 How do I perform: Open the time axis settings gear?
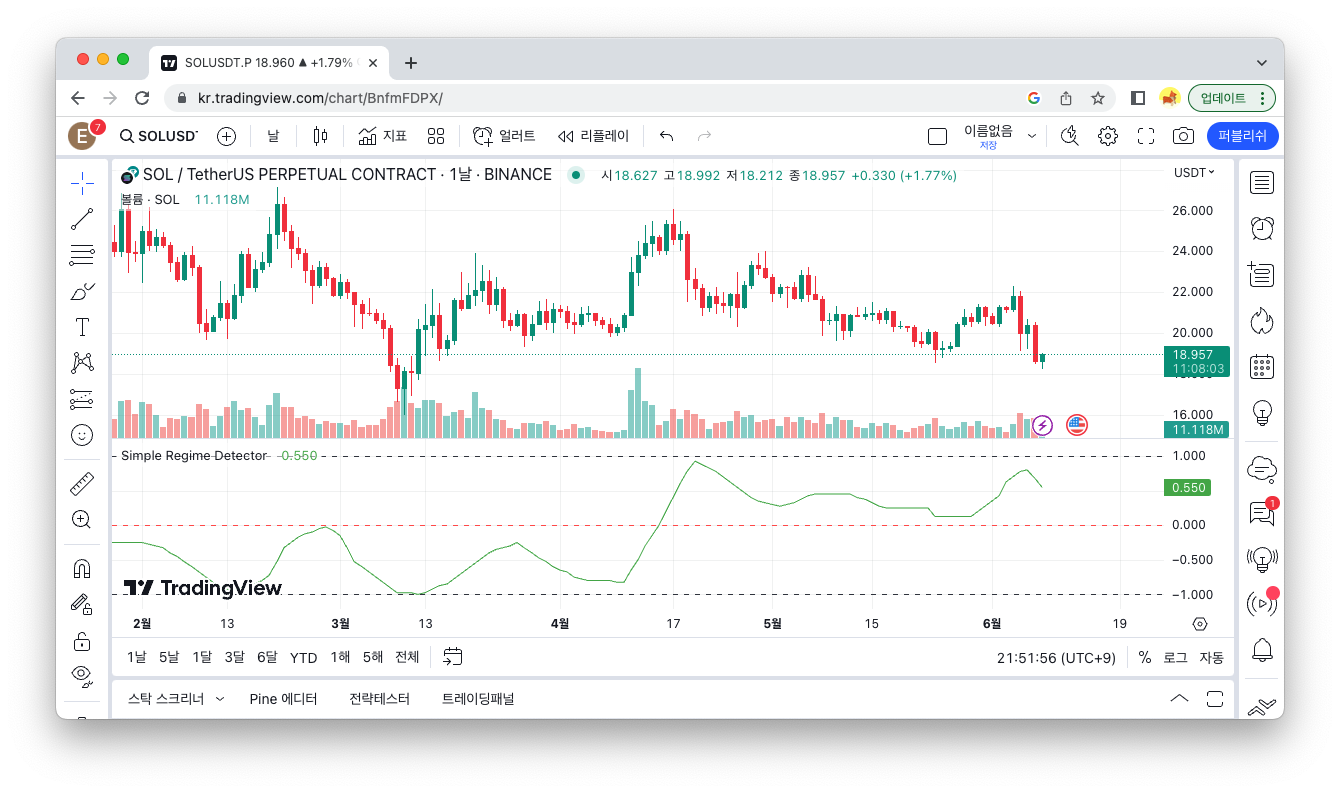(x=1201, y=624)
